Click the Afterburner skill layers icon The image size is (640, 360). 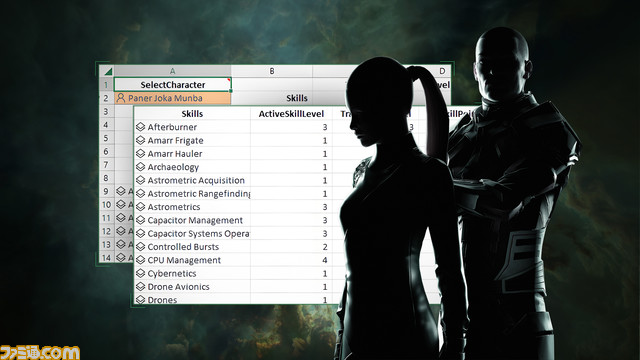tap(140, 127)
